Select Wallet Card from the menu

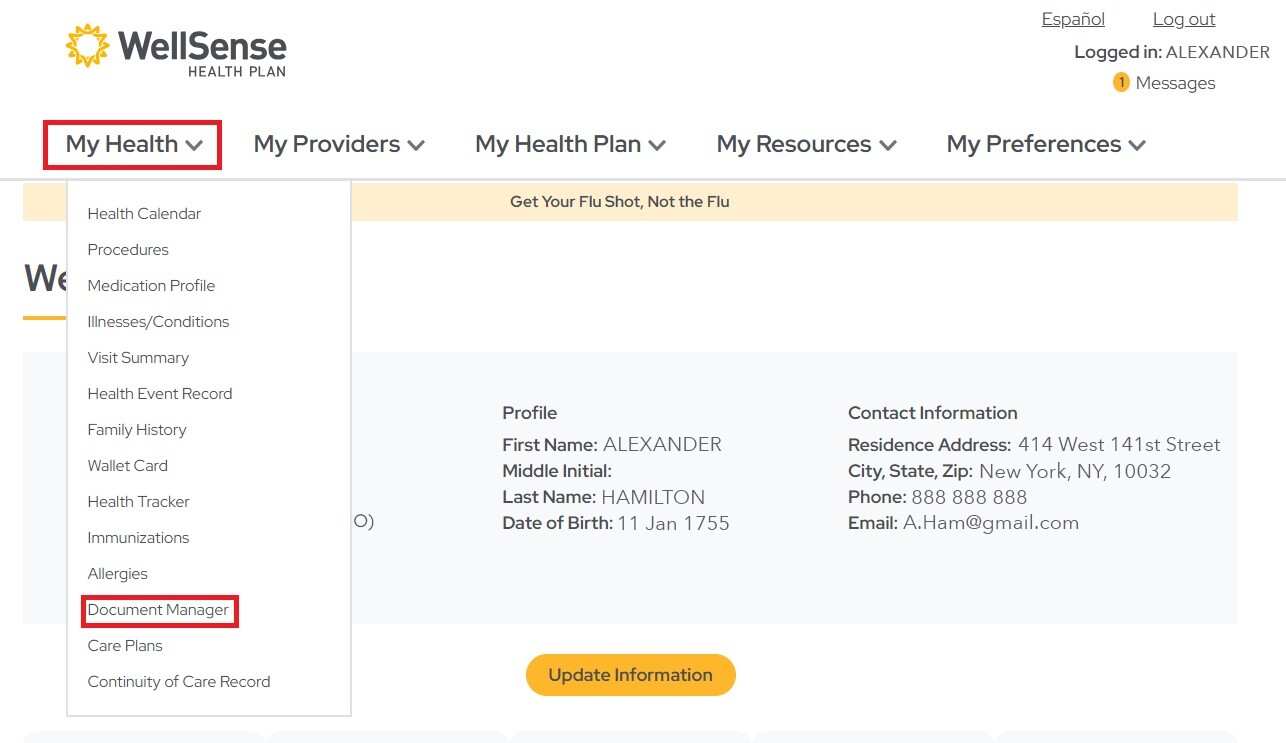pyautogui.click(x=127, y=465)
